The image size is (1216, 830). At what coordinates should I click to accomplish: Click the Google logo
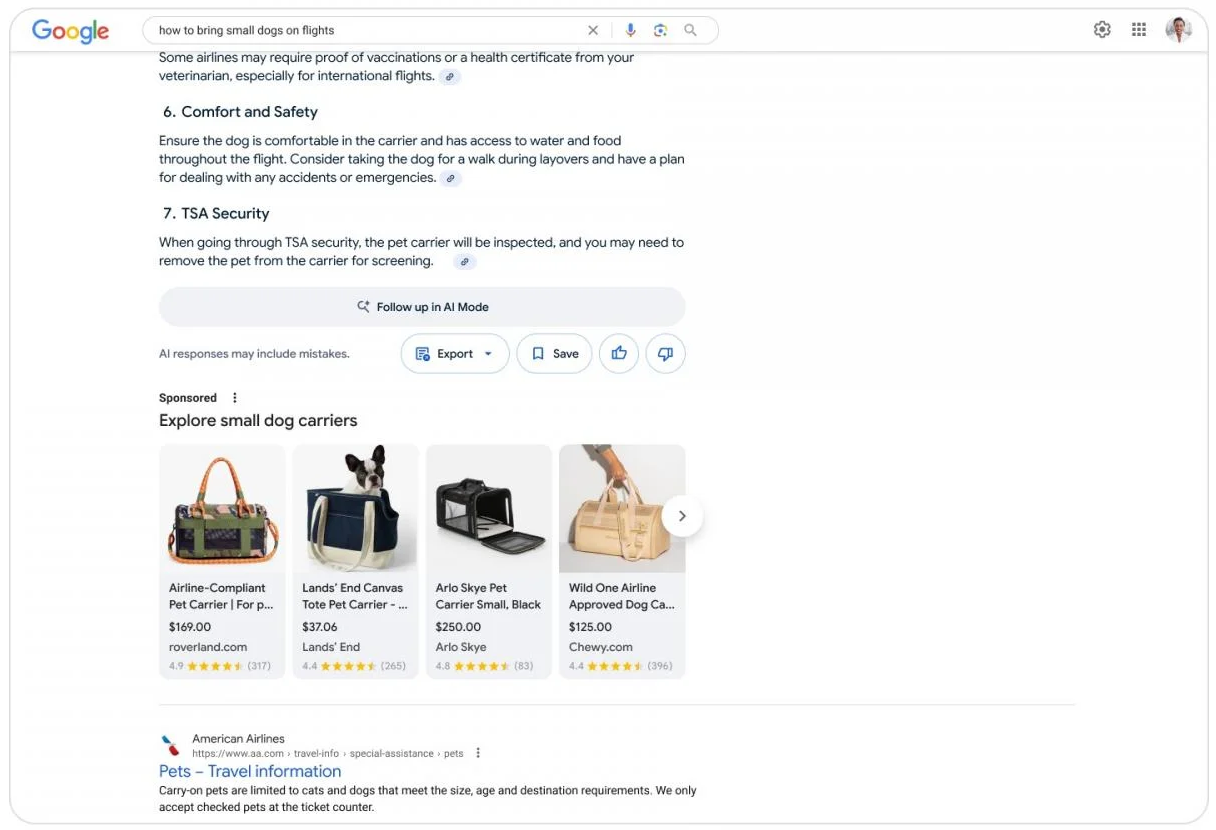click(70, 31)
